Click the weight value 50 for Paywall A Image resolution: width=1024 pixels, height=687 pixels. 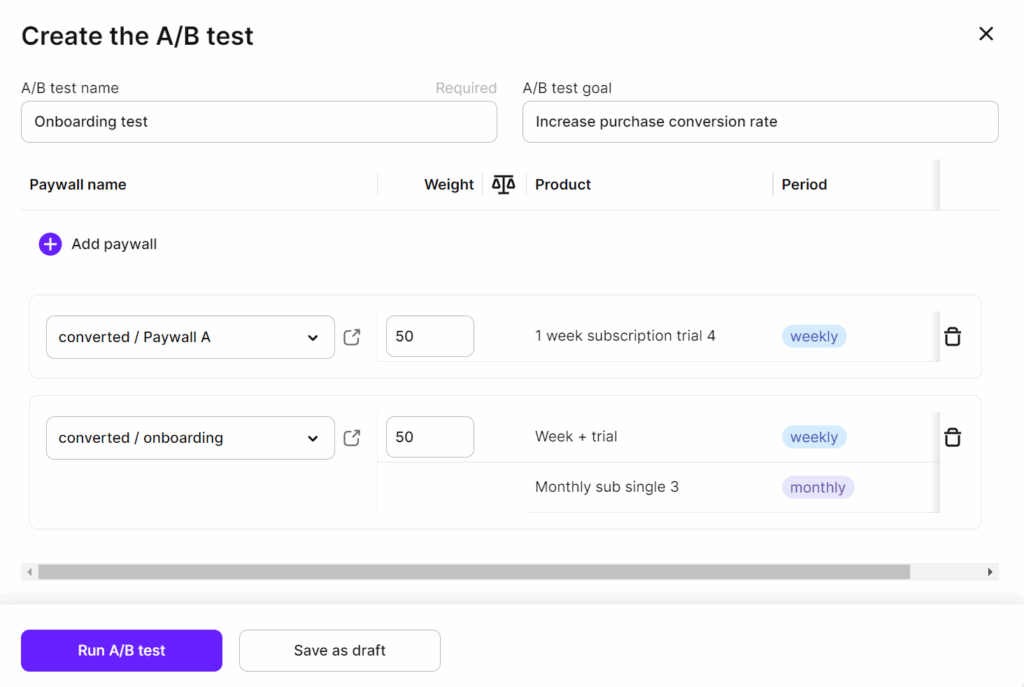coord(429,336)
